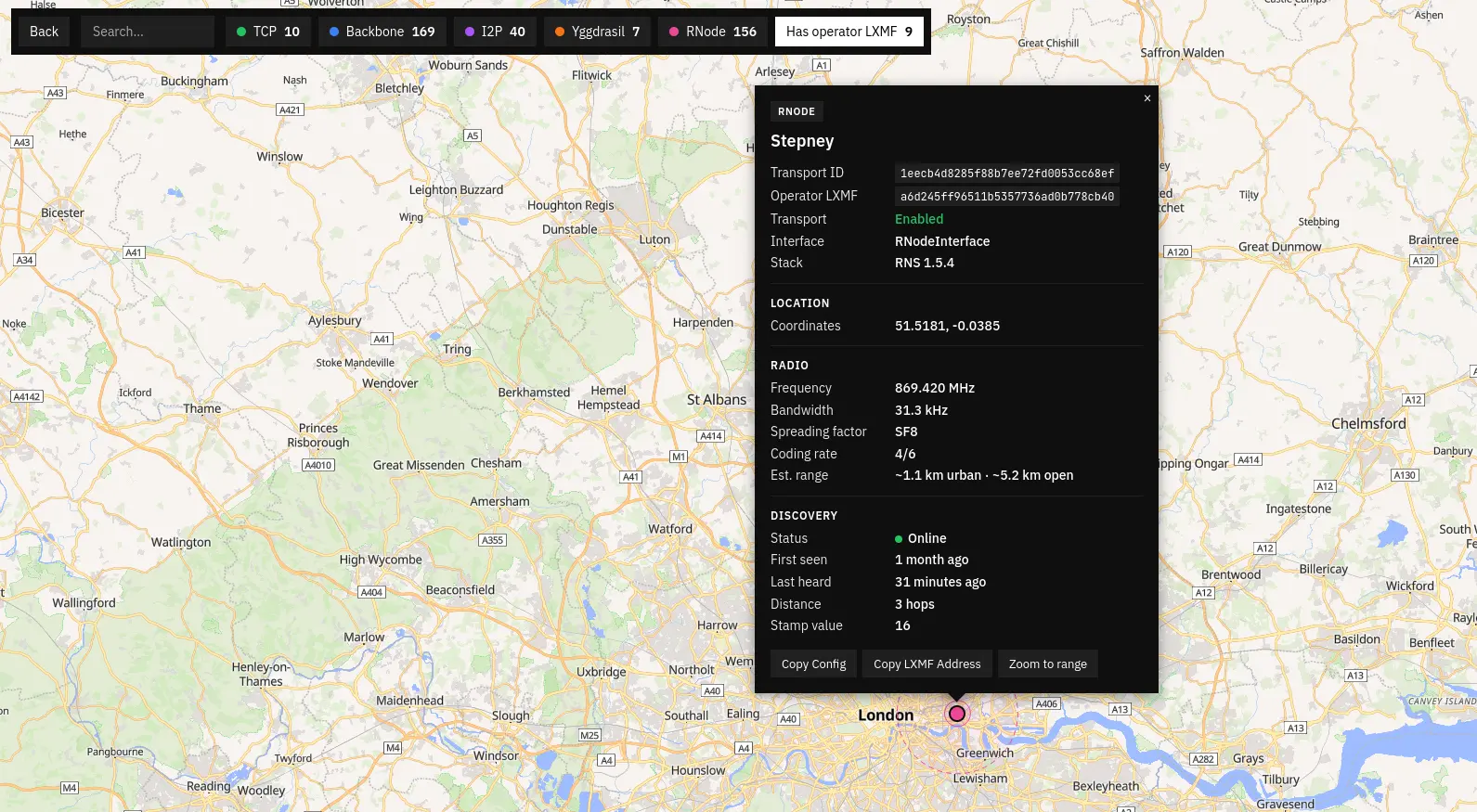Screen dimensions: 1477x812
Task: Click the Leighton Buzzard map label
Action: (x=456, y=189)
